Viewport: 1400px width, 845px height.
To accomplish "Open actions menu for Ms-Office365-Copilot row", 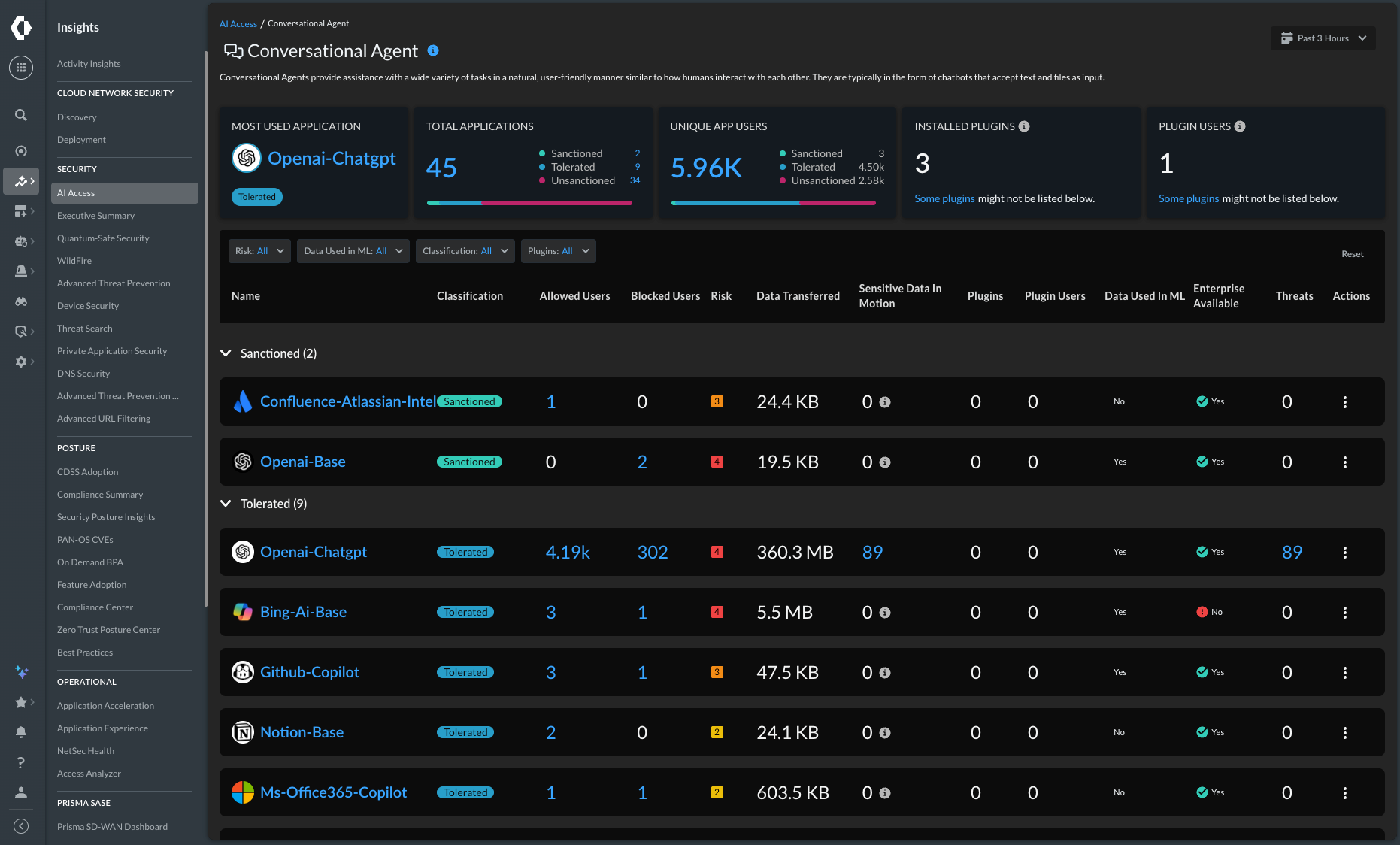I will (x=1345, y=792).
